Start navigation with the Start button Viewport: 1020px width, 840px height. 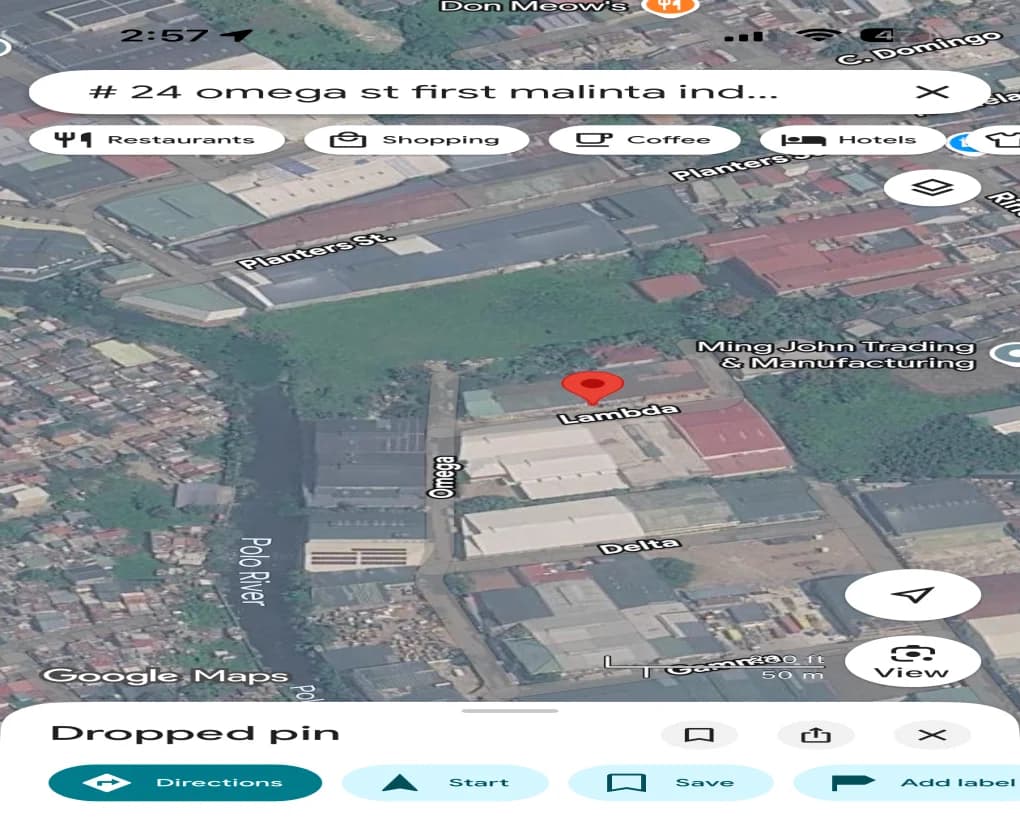pos(445,782)
